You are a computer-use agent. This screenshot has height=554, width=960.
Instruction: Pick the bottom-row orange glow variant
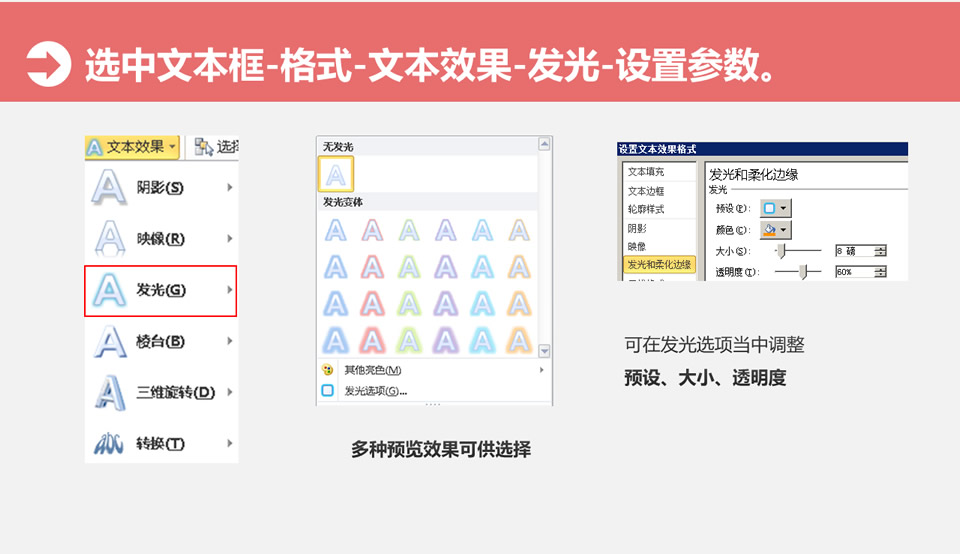(x=518, y=340)
